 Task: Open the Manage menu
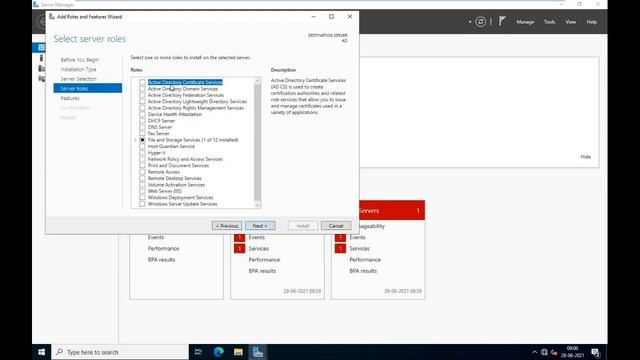point(525,22)
